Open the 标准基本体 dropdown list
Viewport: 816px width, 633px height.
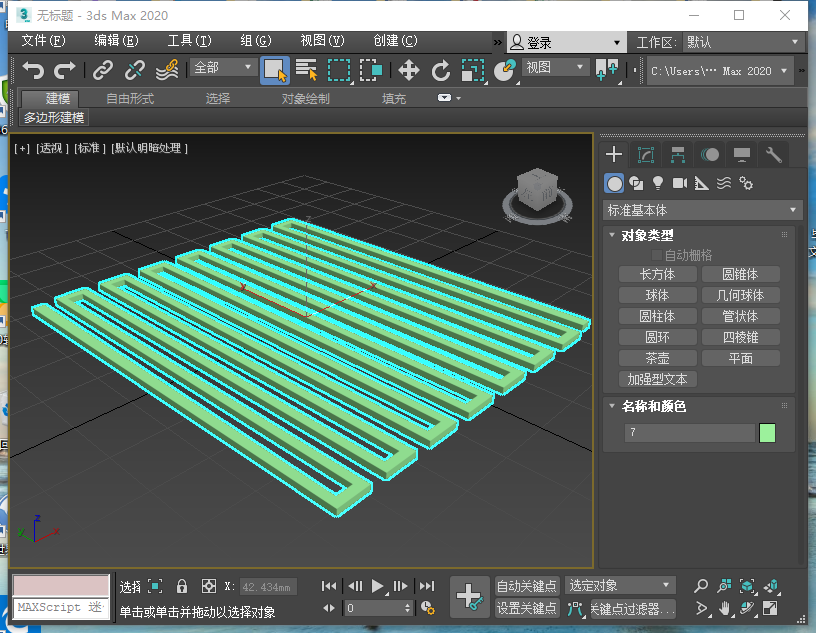(702, 210)
